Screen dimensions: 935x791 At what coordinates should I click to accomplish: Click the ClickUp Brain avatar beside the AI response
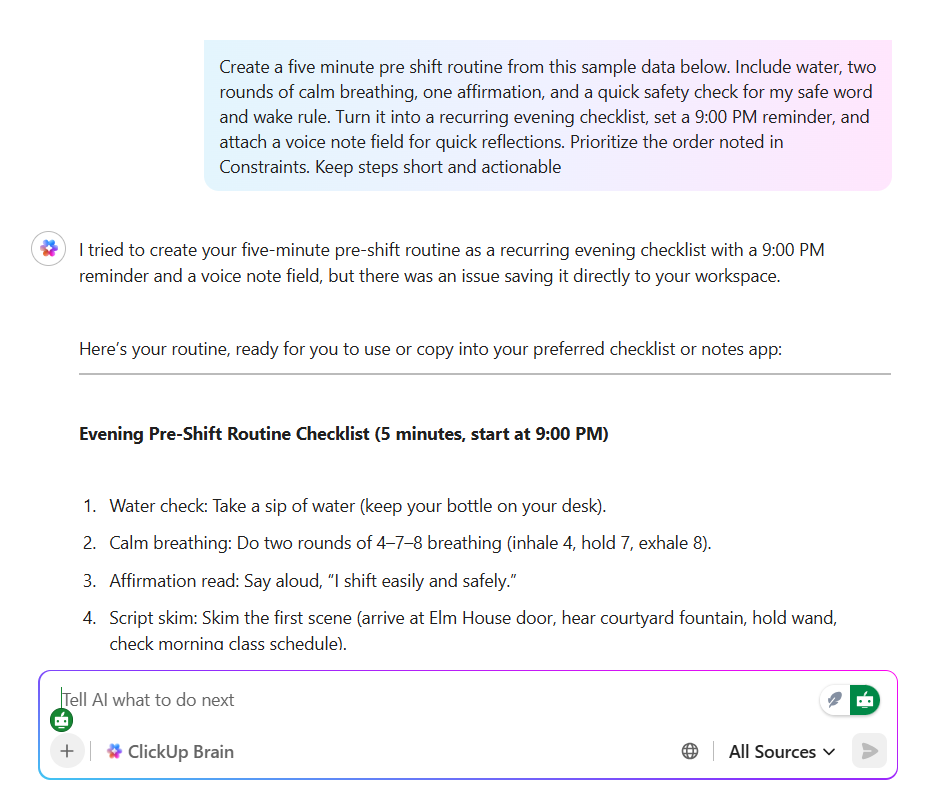[x=48, y=248]
